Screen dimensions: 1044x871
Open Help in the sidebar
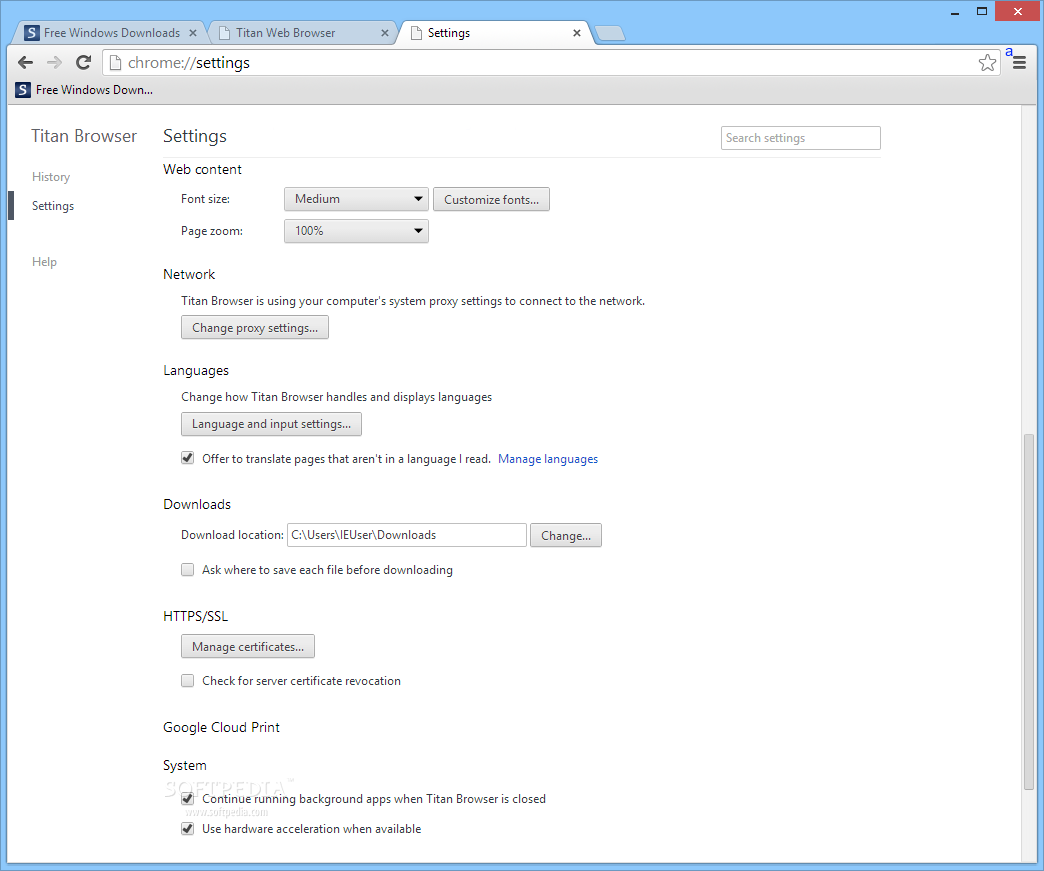coord(44,262)
